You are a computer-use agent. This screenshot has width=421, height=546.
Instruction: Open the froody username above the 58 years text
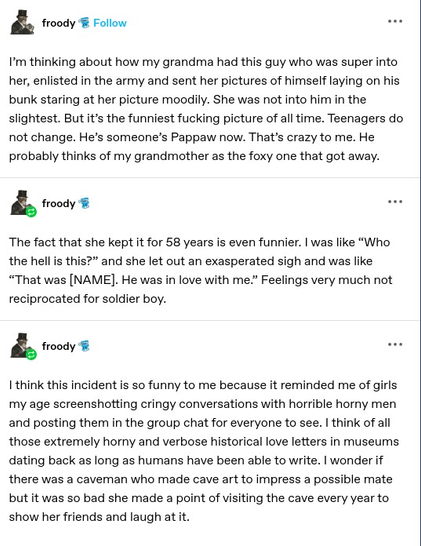click(59, 204)
